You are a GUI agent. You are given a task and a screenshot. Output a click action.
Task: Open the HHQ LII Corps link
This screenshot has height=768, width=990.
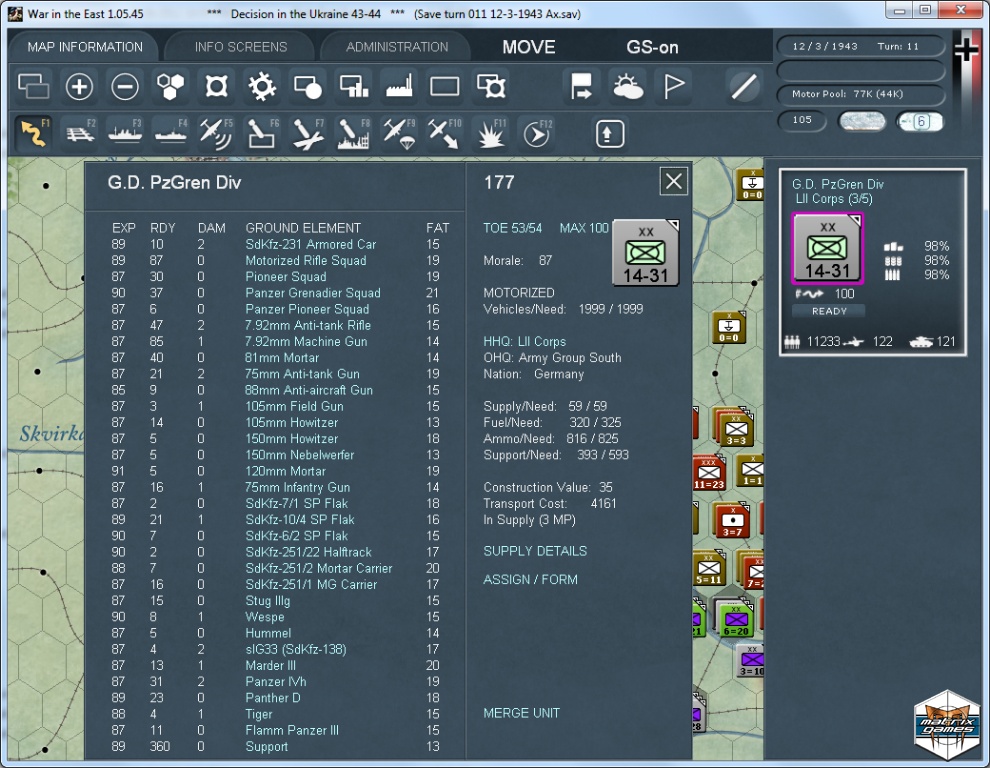pyautogui.click(x=524, y=342)
